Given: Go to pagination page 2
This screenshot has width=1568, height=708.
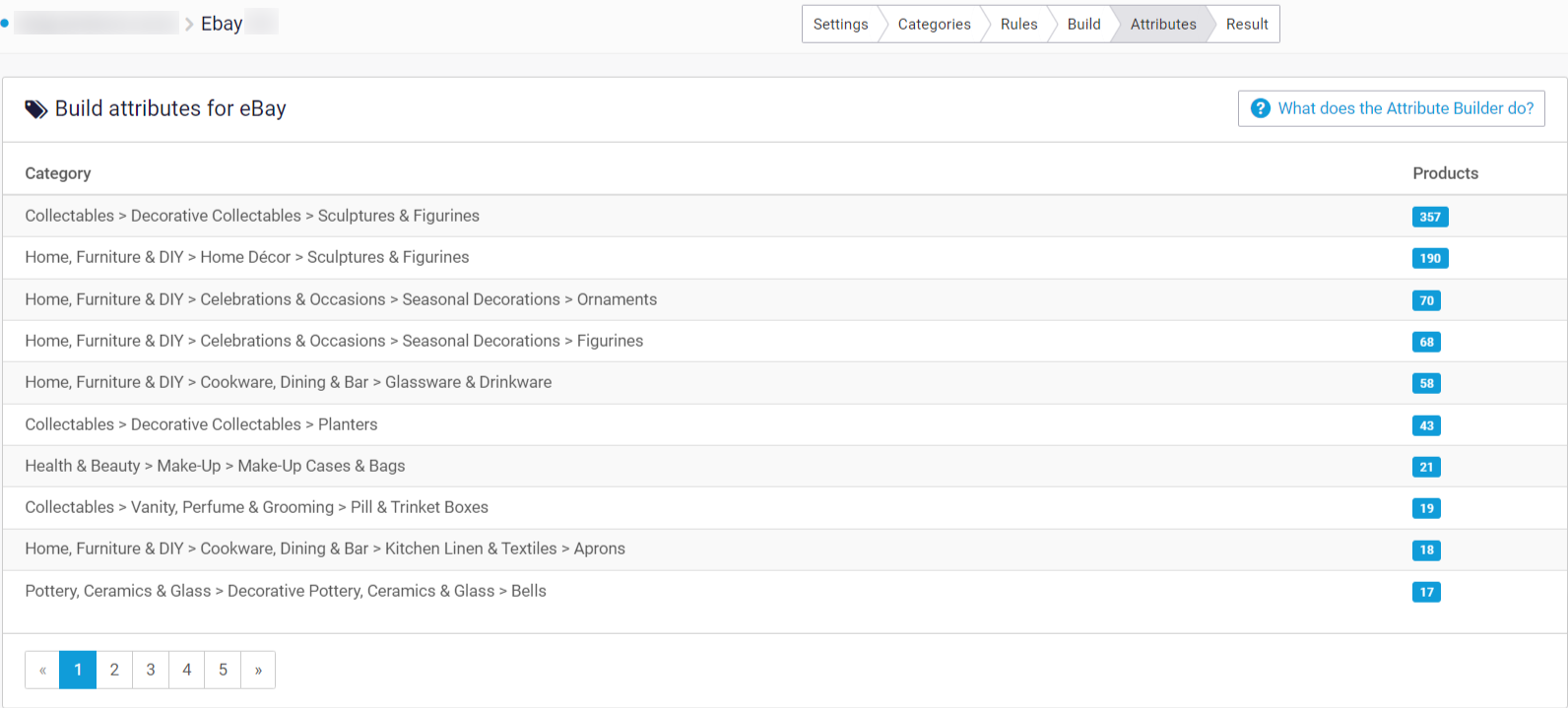Looking at the screenshot, I should click(x=114, y=670).
